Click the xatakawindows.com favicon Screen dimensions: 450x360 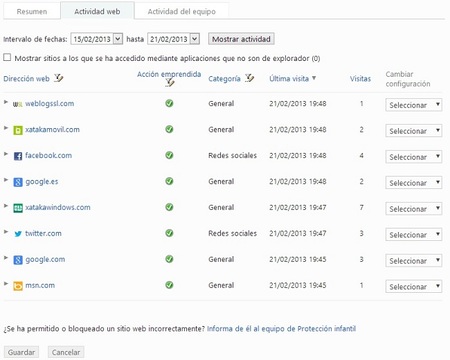[x=18, y=208]
